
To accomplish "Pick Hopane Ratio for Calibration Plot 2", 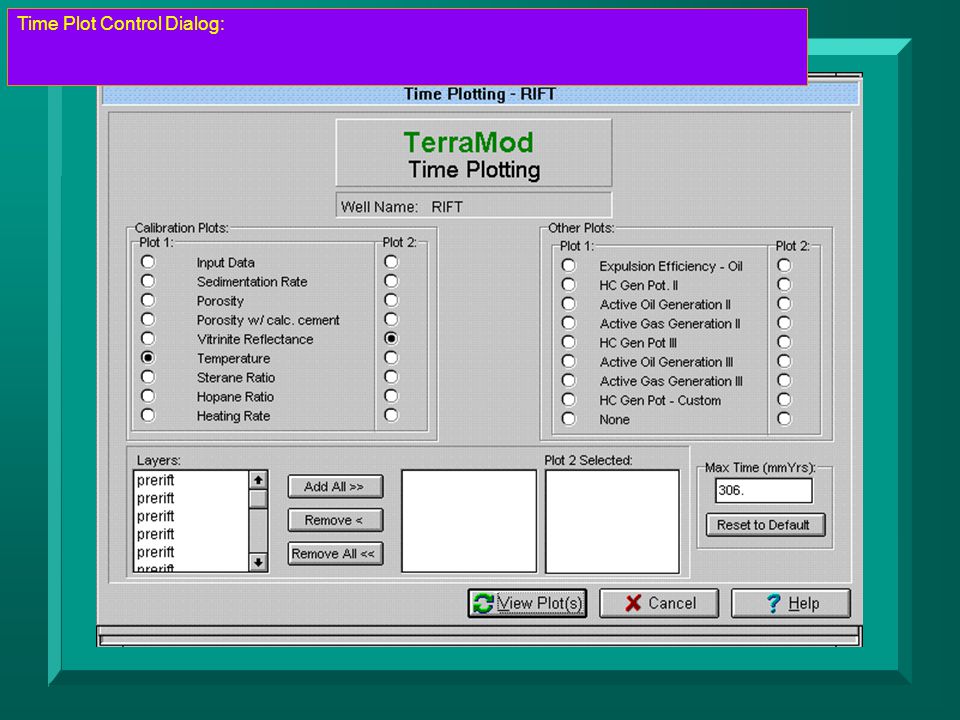I will (x=391, y=396).
